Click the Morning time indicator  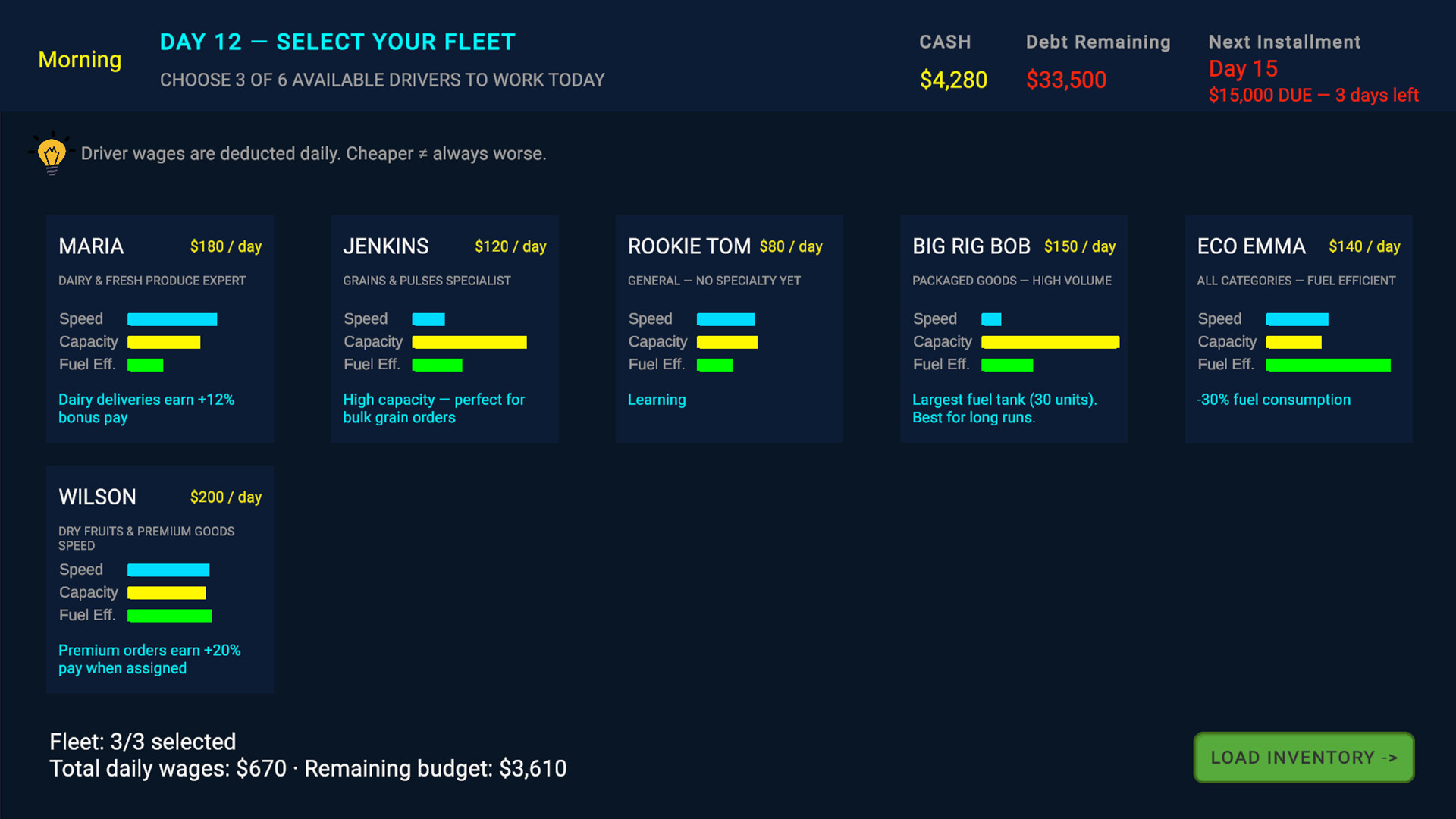[x=80, y=60]
